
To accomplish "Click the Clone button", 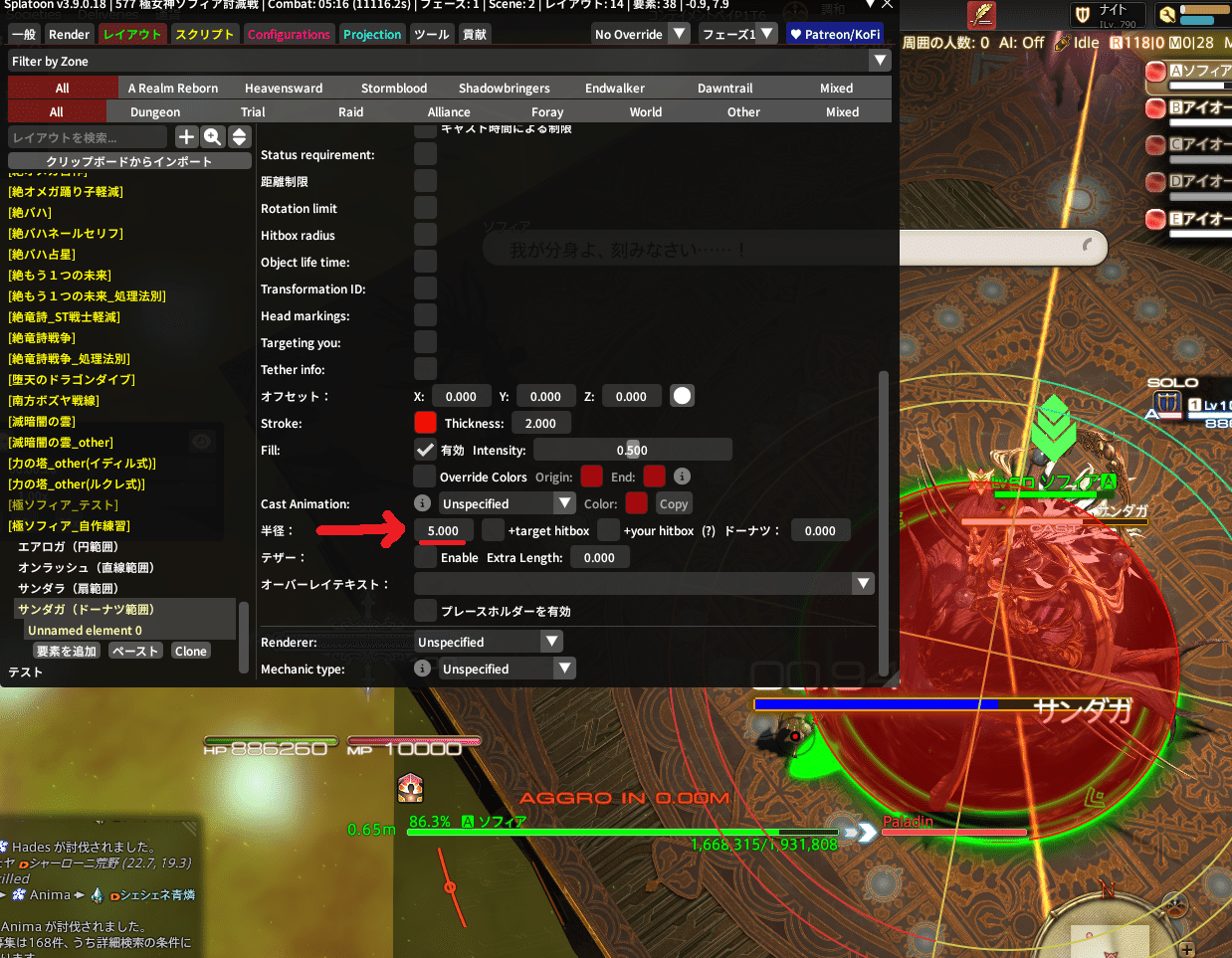I will click(190, 651).
